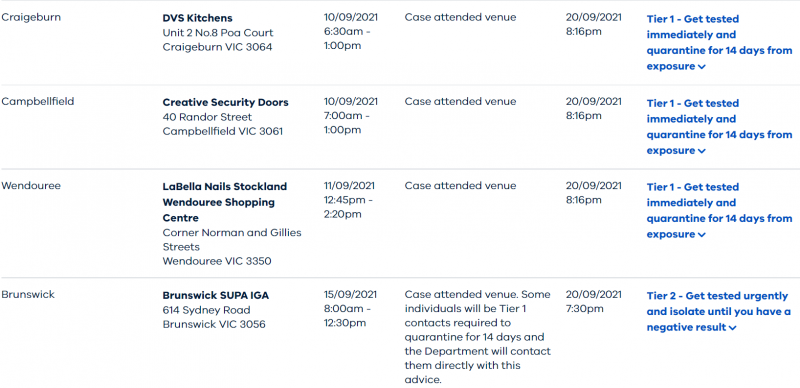Open Tier 2 Get tested urgently link
Screen dimensions: 800x388
click(719, 311)
